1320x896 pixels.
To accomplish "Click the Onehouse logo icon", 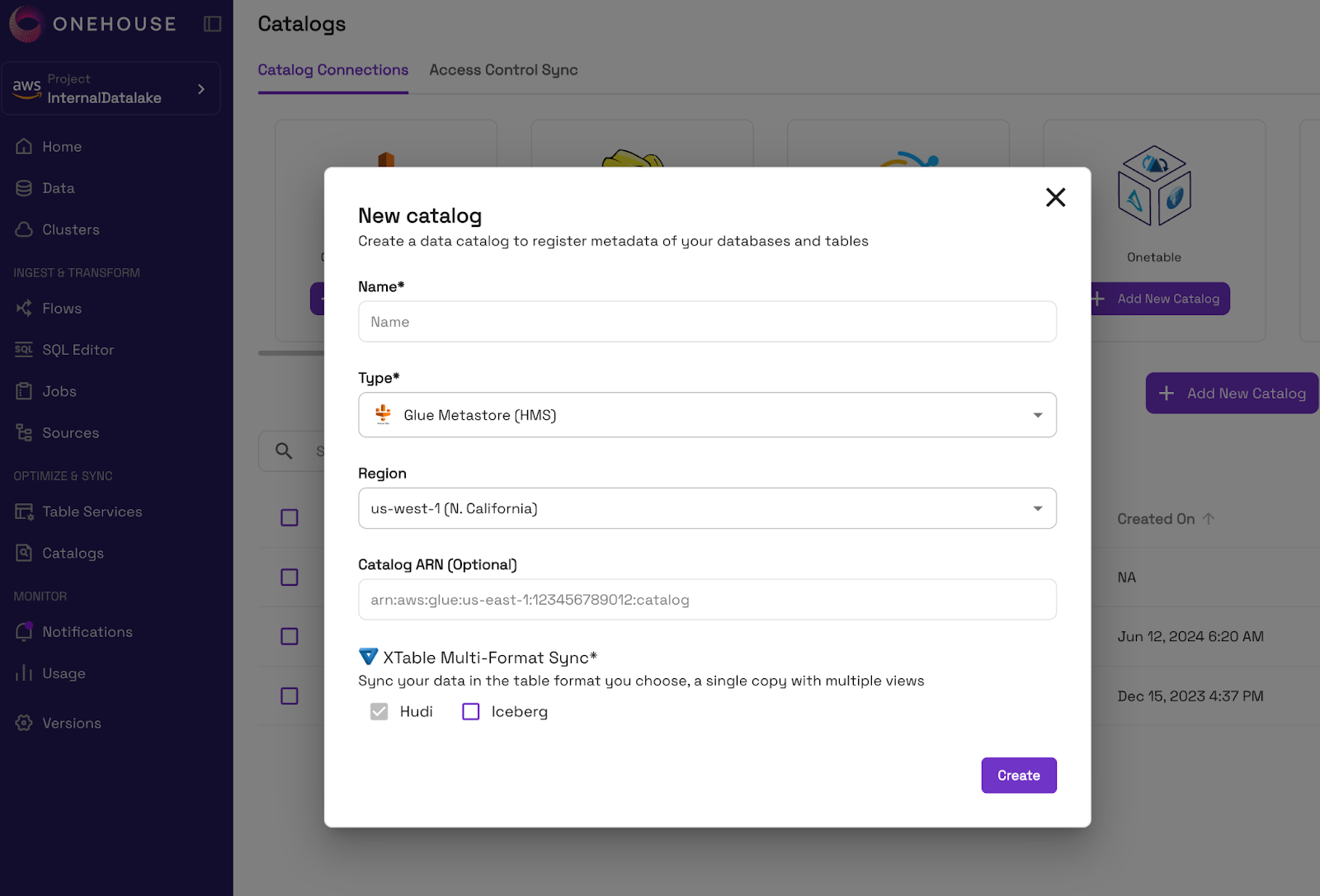I will click(x=26, y=24).
